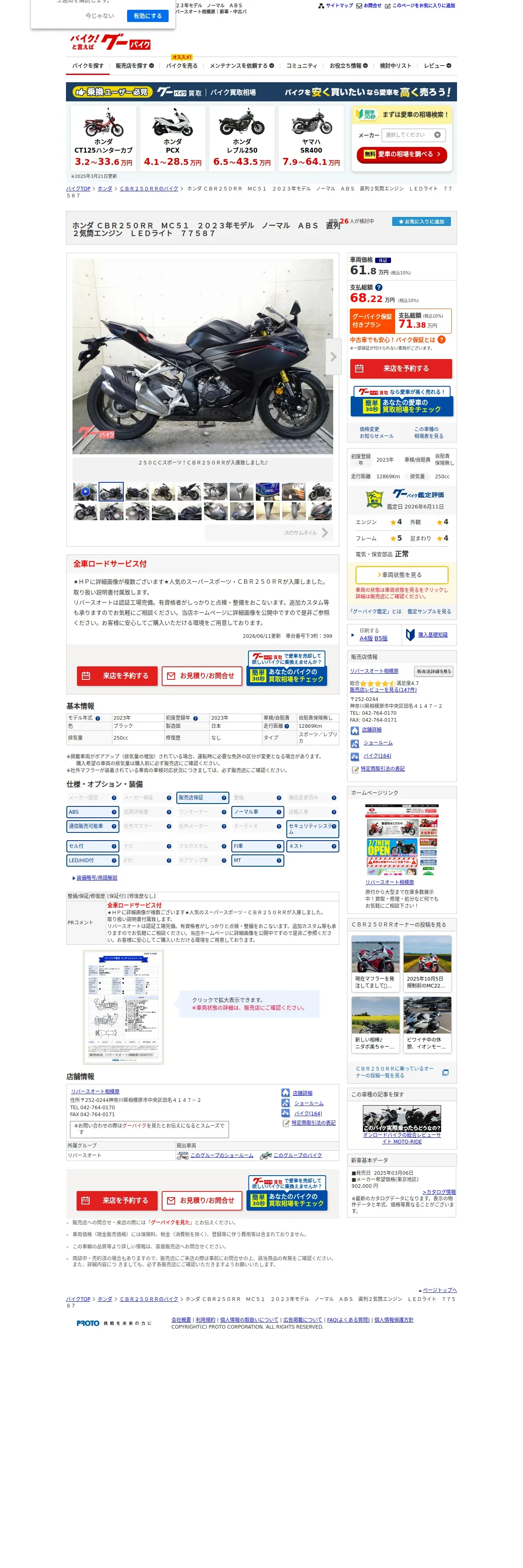Click 愛車の相場を調べる button
The height and width of the screenshot is (1568, 523).
pyautogui.click(x=402, y=155)
